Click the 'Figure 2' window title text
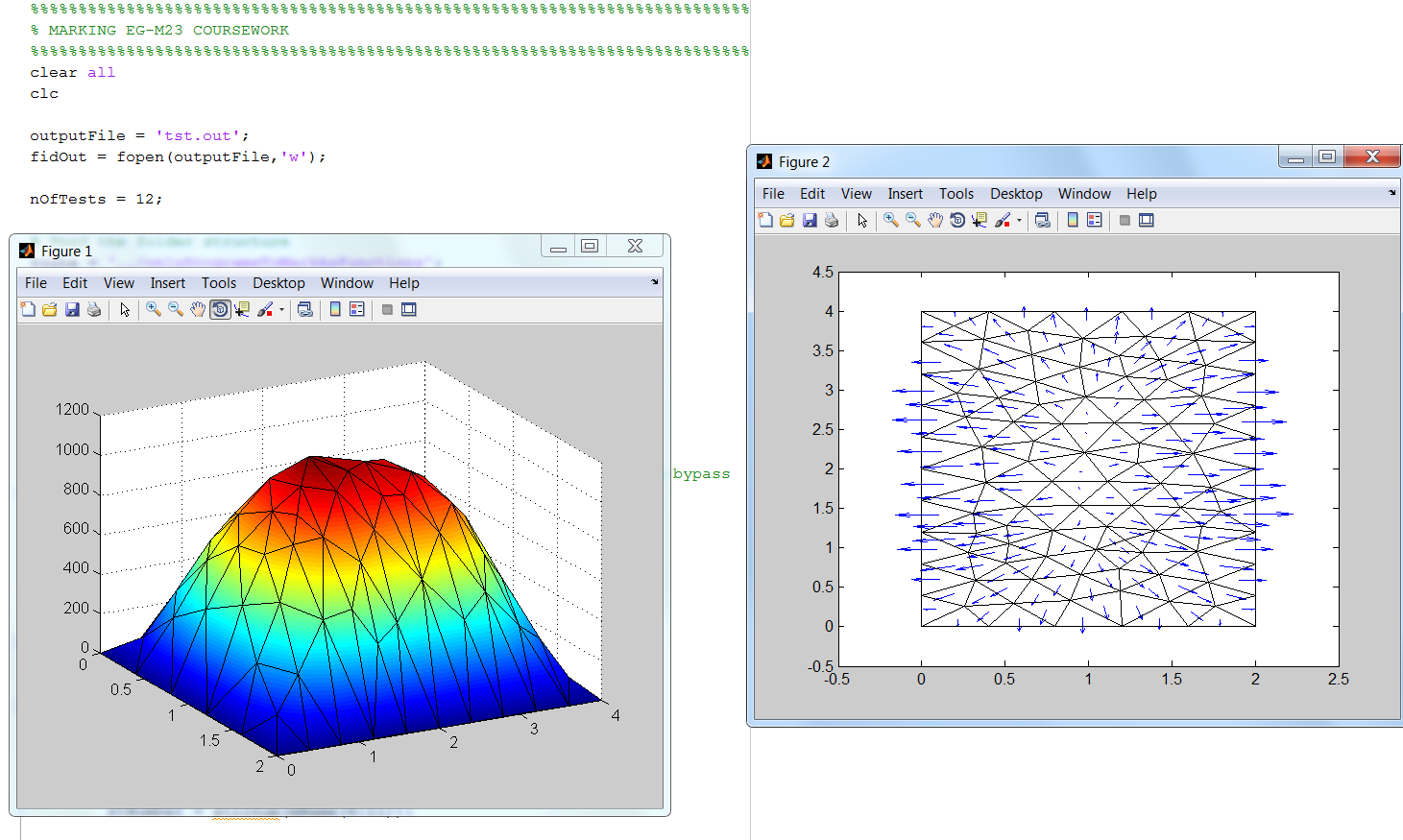Screen dimensions: 1403x840 (804, 162)
